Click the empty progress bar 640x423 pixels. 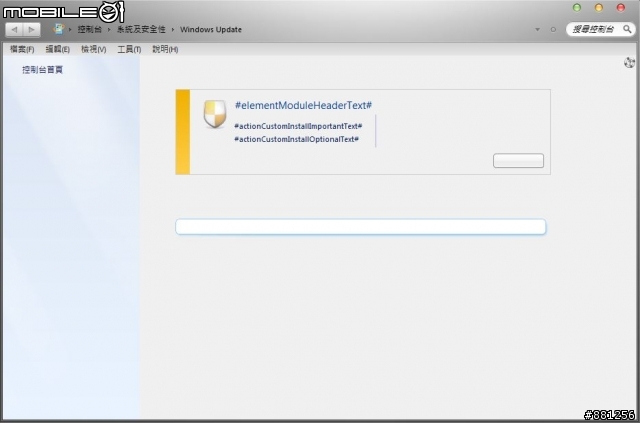[360, 227]
